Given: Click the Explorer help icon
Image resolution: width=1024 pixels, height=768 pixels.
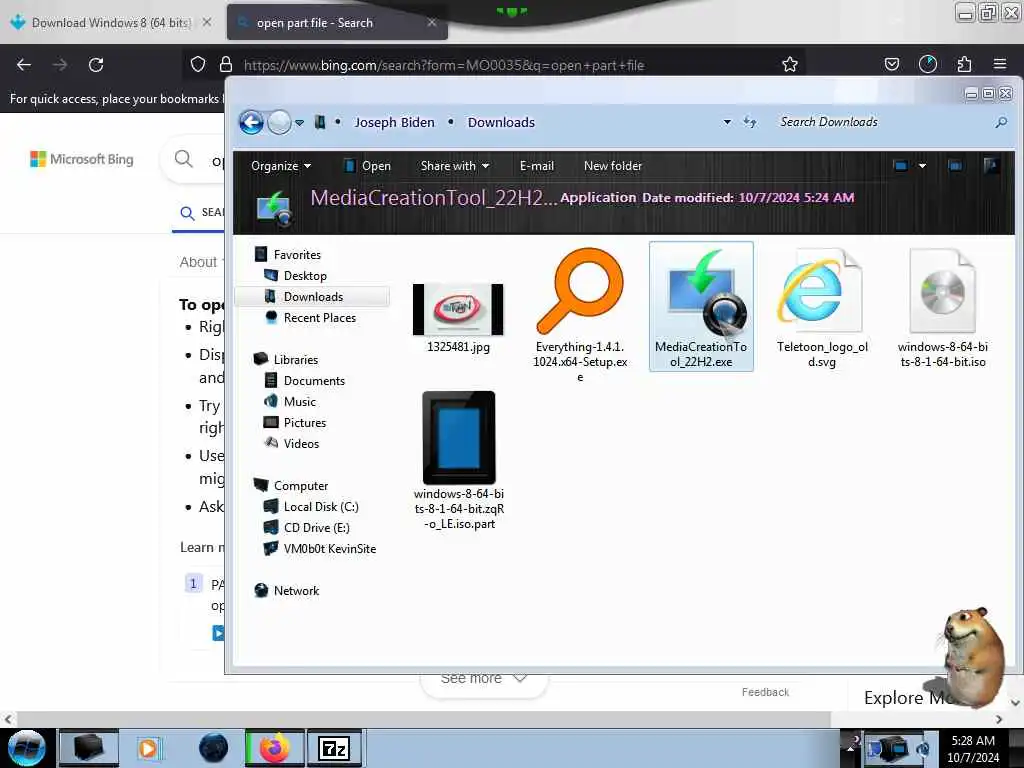Looking at the screenshot, I should point(991,165).
